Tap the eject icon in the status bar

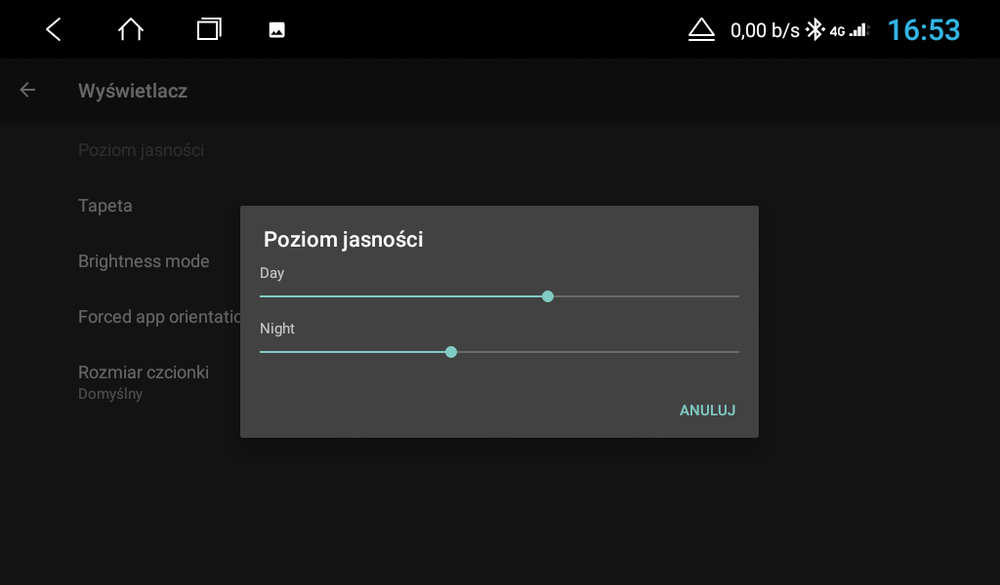(x=701, y=29)
